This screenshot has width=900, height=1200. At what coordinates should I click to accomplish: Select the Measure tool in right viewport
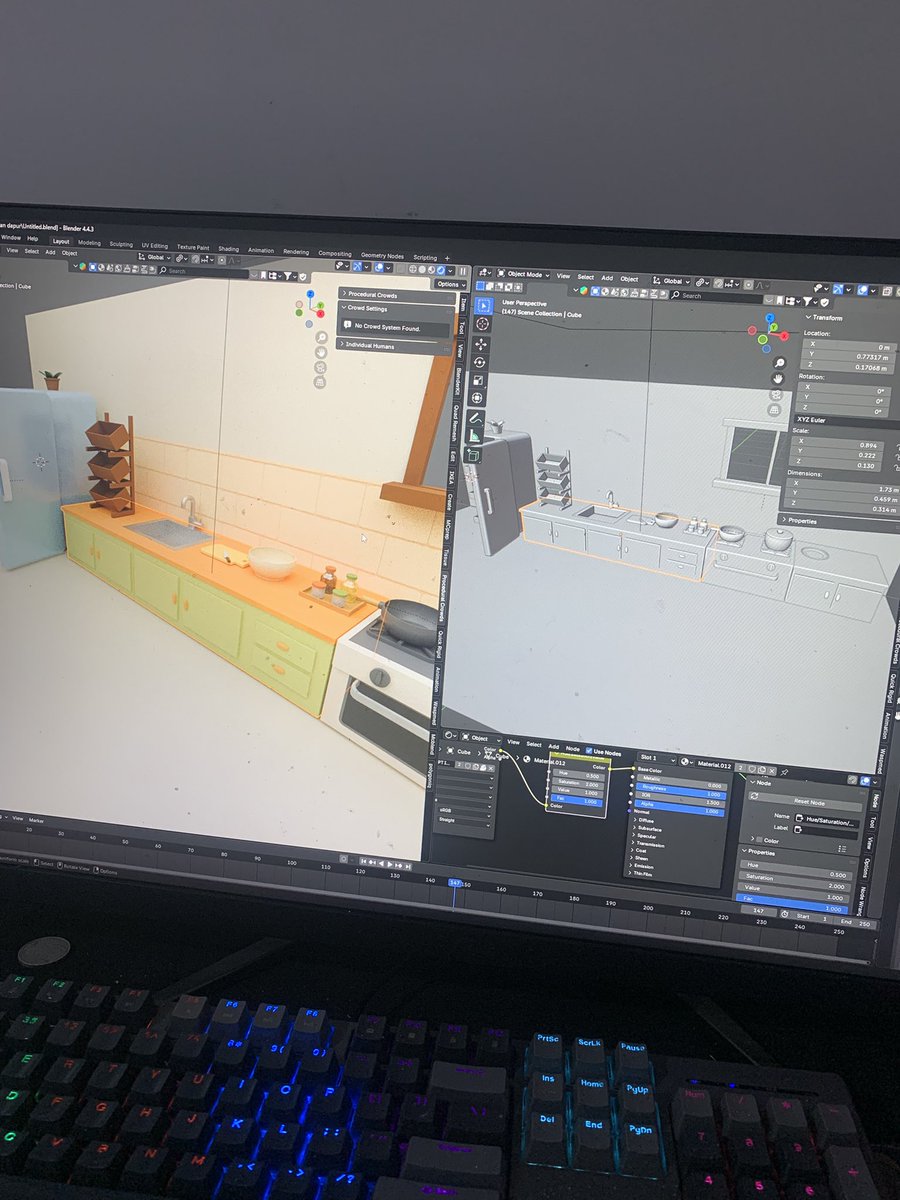476,437
